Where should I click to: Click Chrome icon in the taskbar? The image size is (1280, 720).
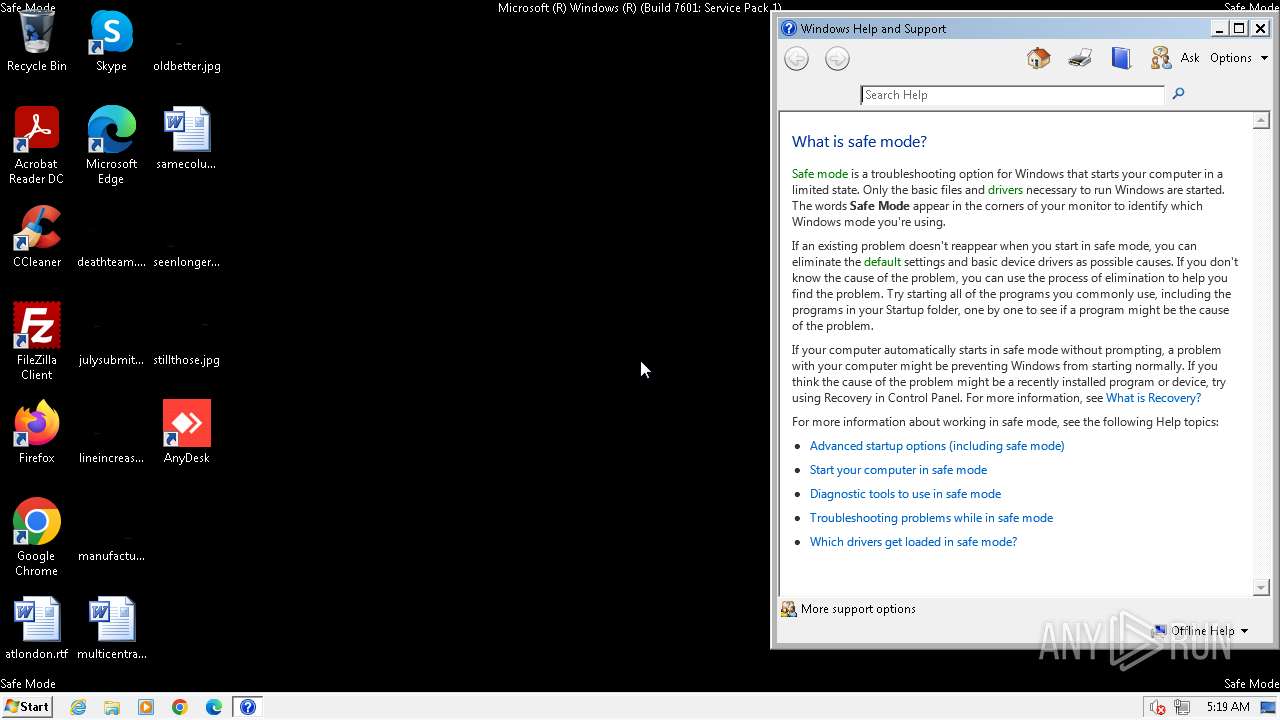point(180,707)
